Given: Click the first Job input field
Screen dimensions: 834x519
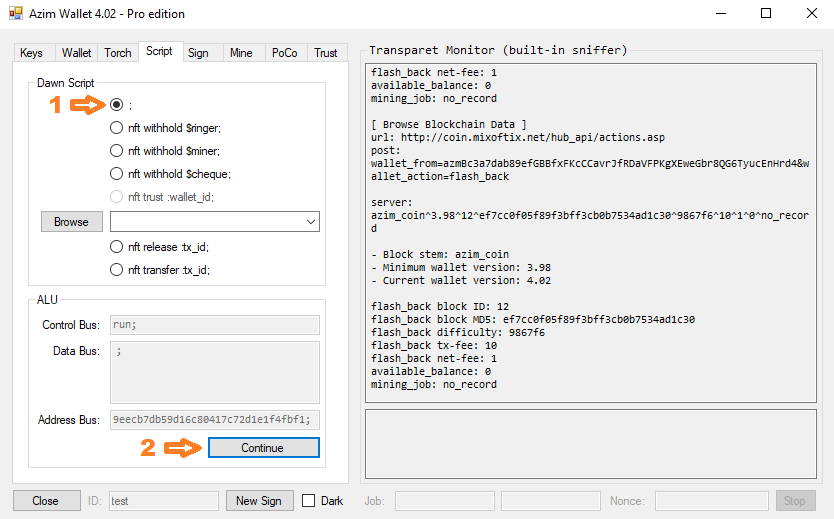Looking at the screenshot, I should click(445, 501).
